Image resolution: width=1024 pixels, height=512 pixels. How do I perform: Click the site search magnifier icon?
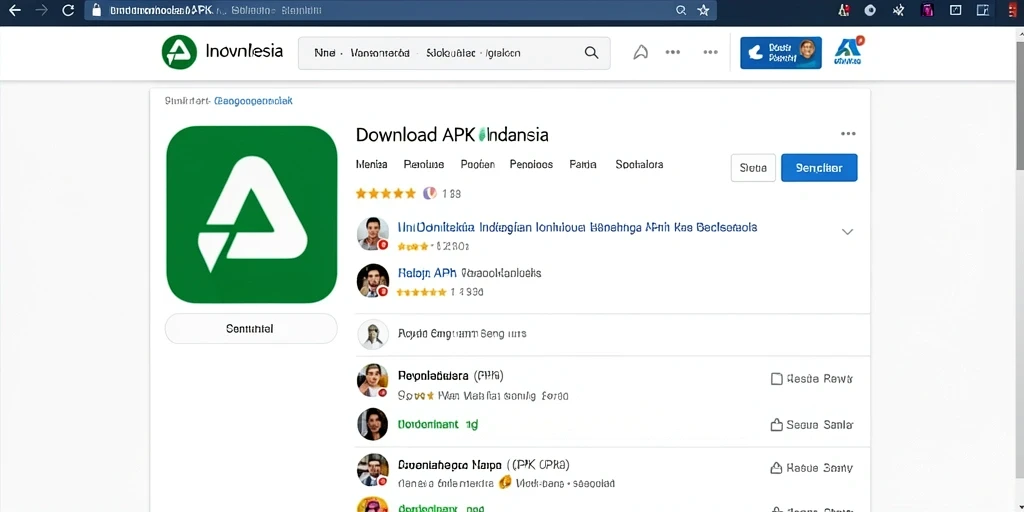point(592,53)
